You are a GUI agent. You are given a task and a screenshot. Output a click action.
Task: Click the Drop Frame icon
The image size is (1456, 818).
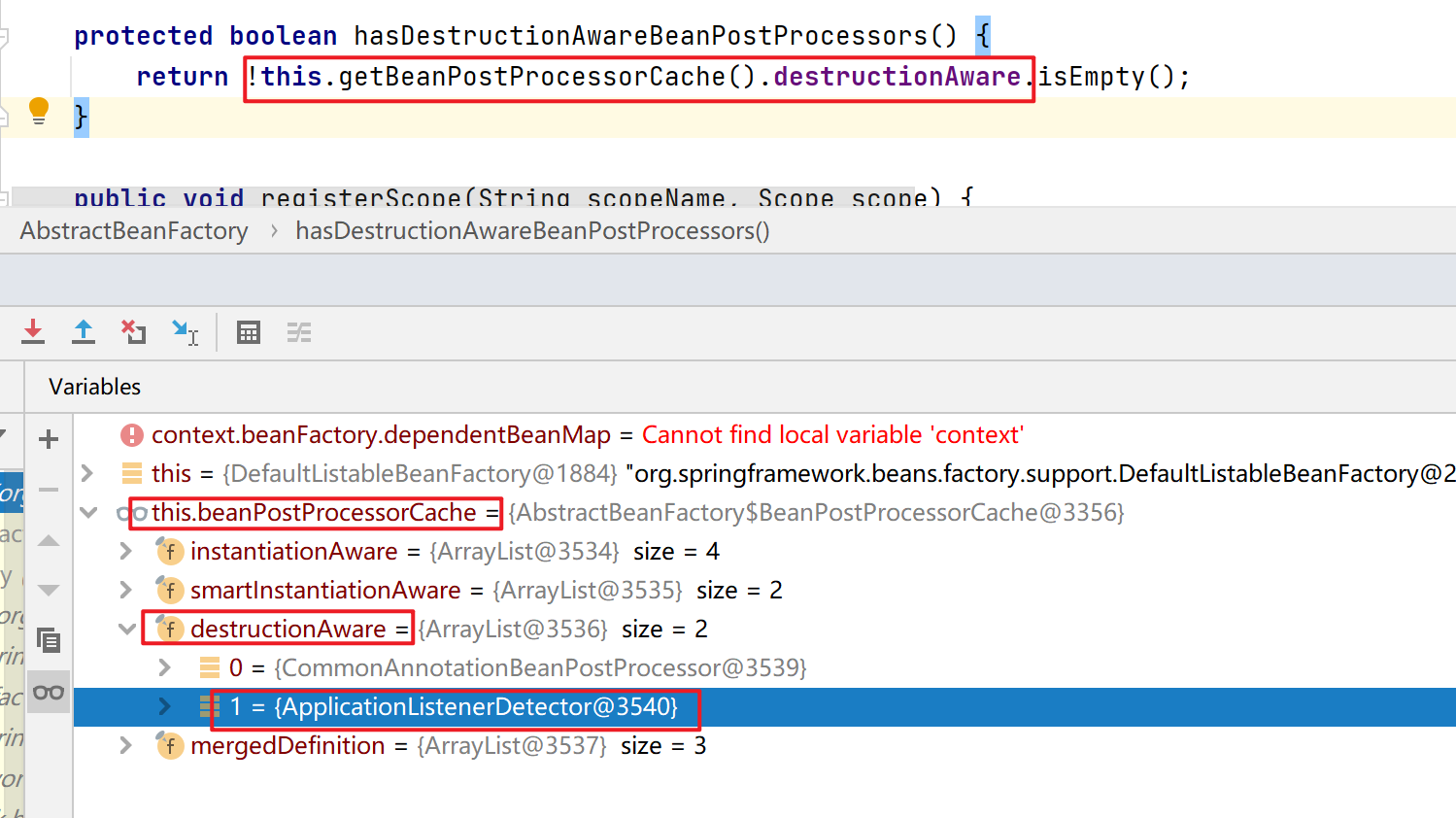[133, 332]
